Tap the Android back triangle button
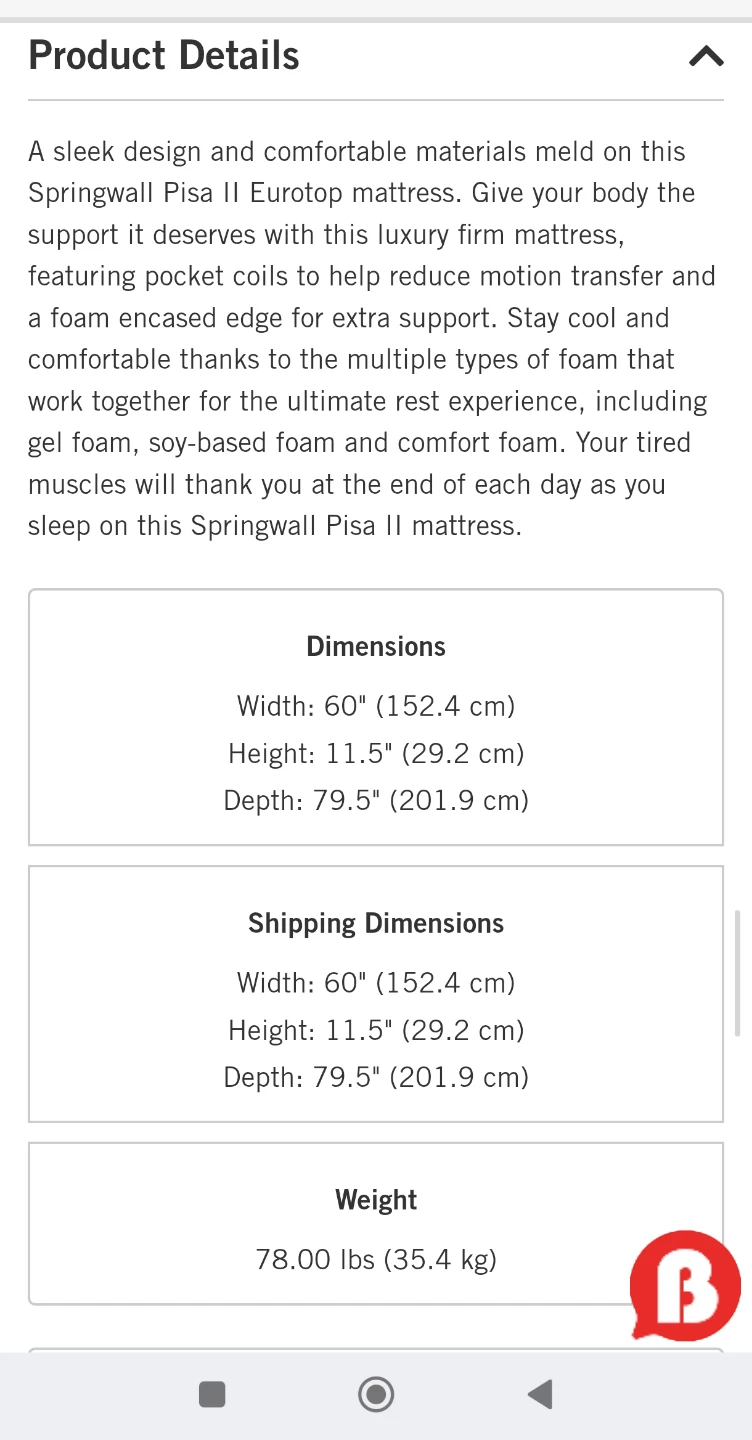752x1440 pixels. point(540,1394)
